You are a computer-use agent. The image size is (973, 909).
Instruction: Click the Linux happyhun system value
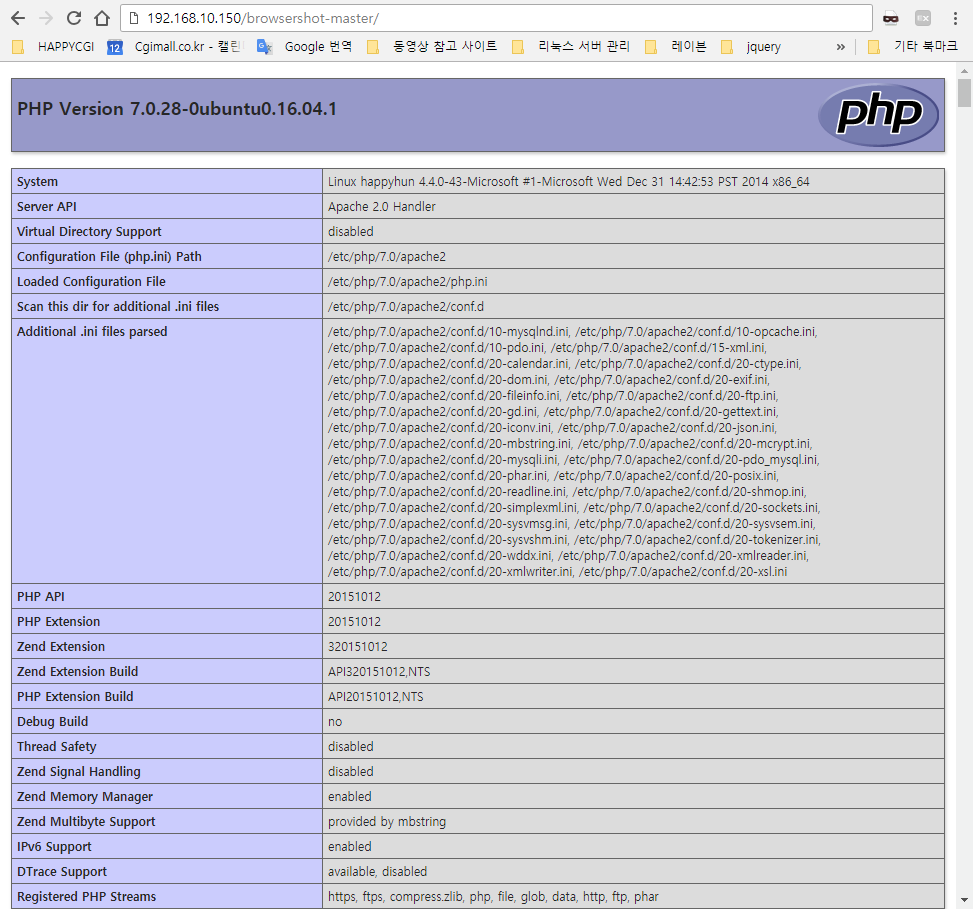(x=568, y=182)
